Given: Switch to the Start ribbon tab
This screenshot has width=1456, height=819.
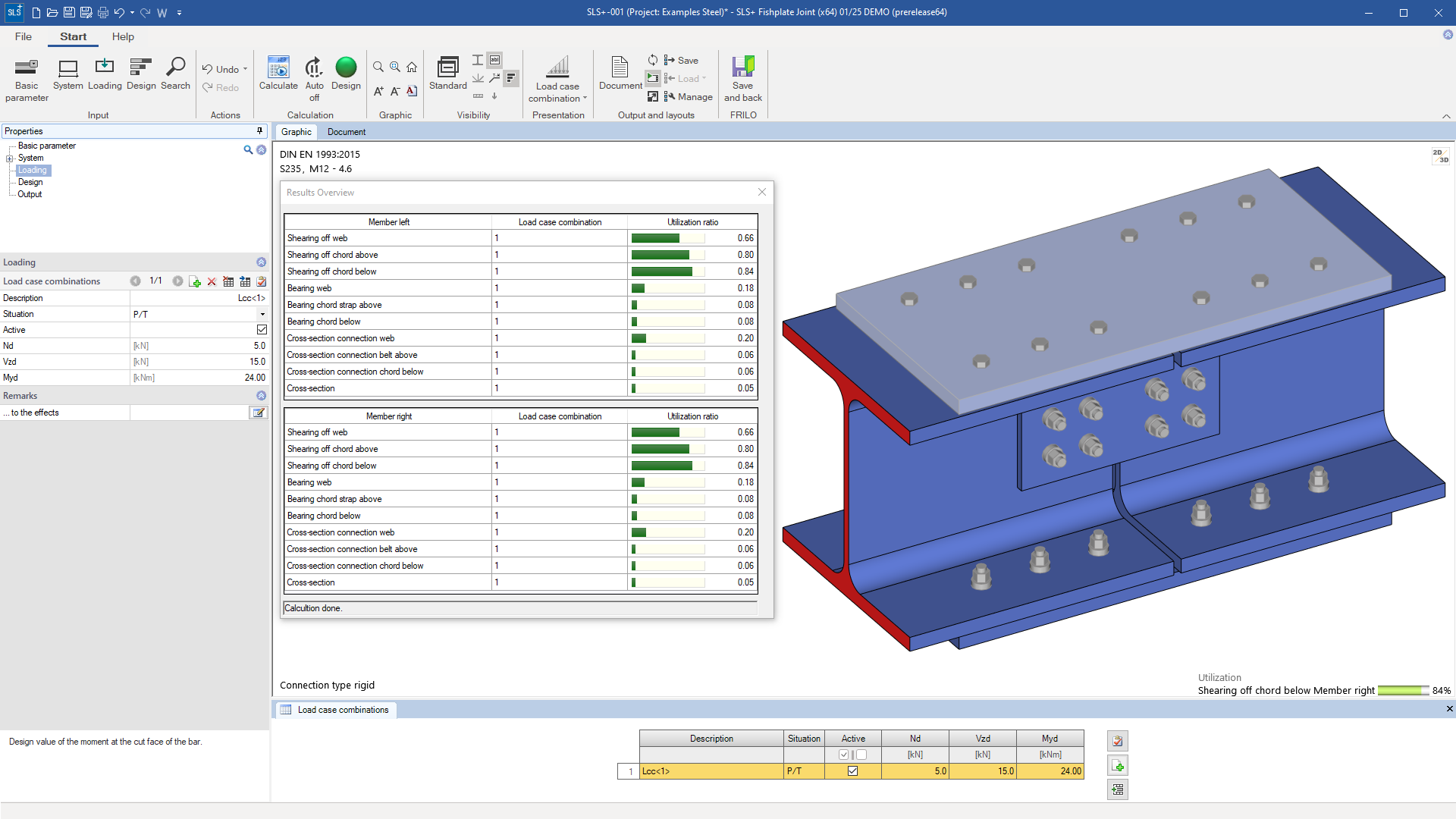Looking at the screenshot, I should point(74,36).
